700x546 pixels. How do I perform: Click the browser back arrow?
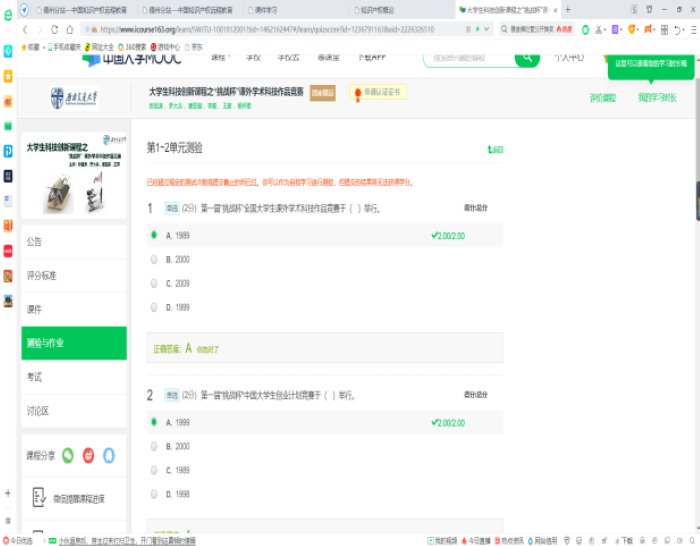(25, 30)
